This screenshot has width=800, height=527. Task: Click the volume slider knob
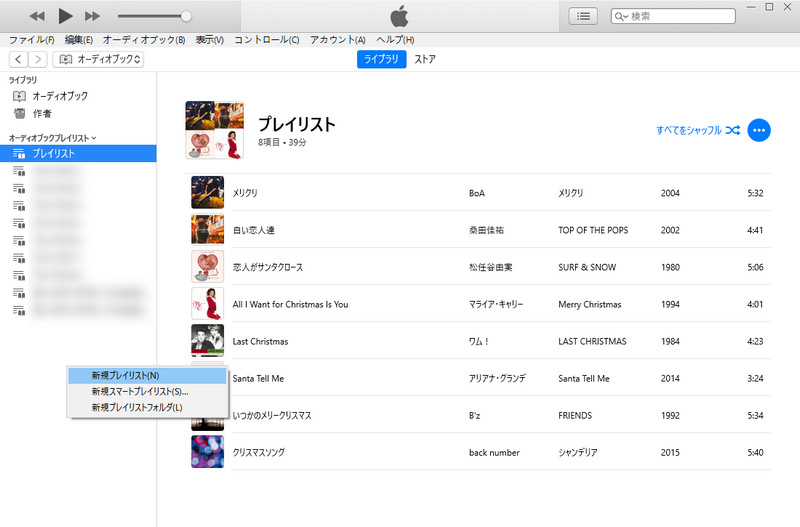pos(186,16)
